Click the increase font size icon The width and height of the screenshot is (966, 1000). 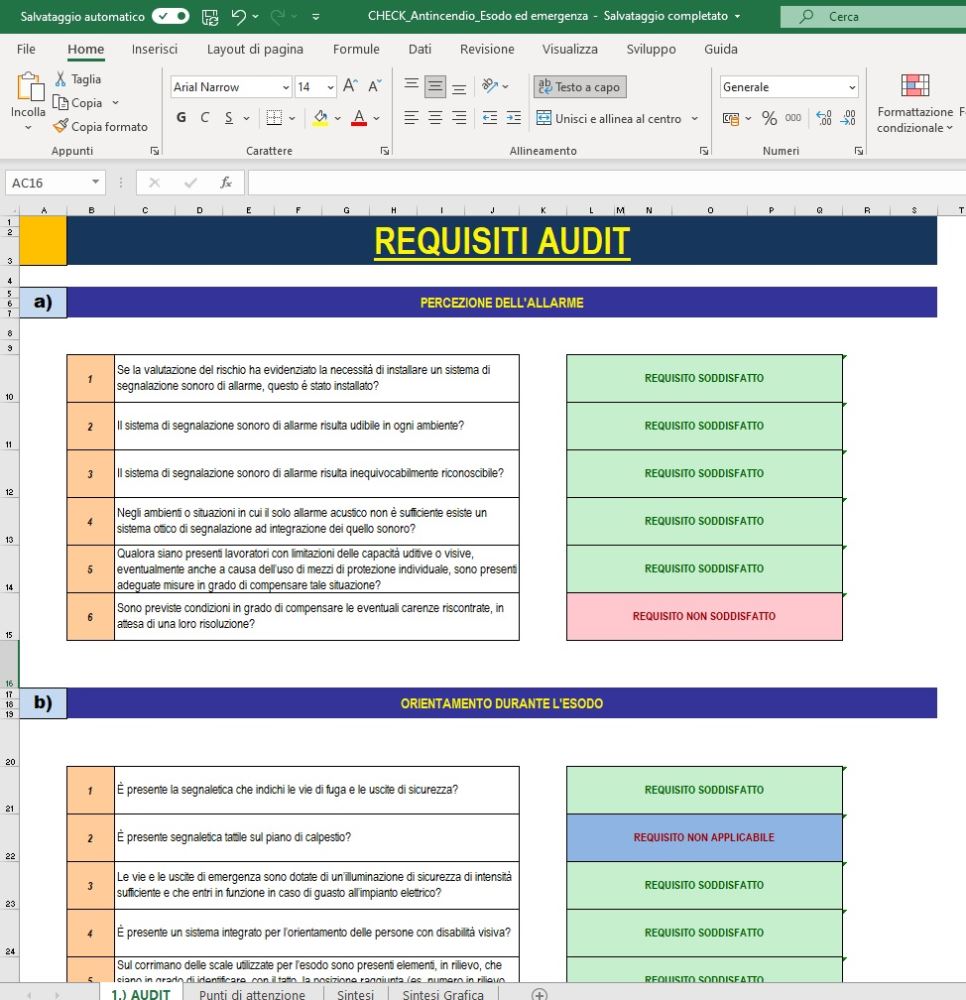[x=350, y=86]
